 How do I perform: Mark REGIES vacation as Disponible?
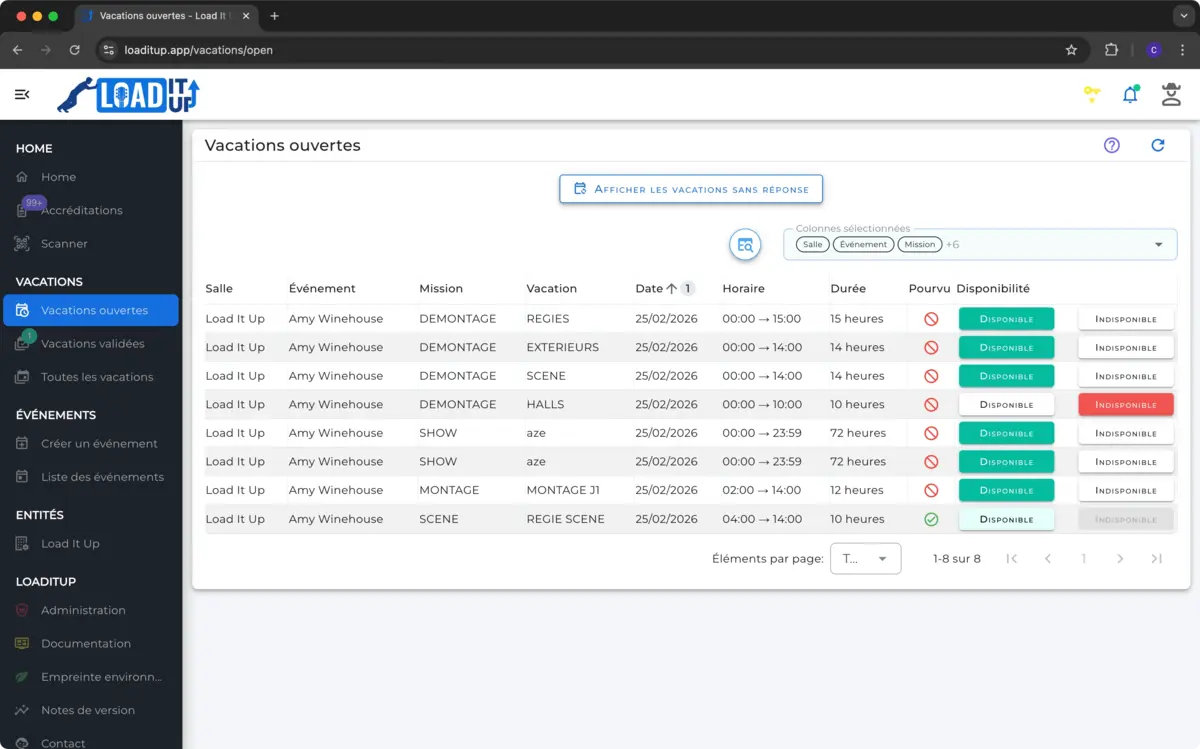tap(1006, 319)
